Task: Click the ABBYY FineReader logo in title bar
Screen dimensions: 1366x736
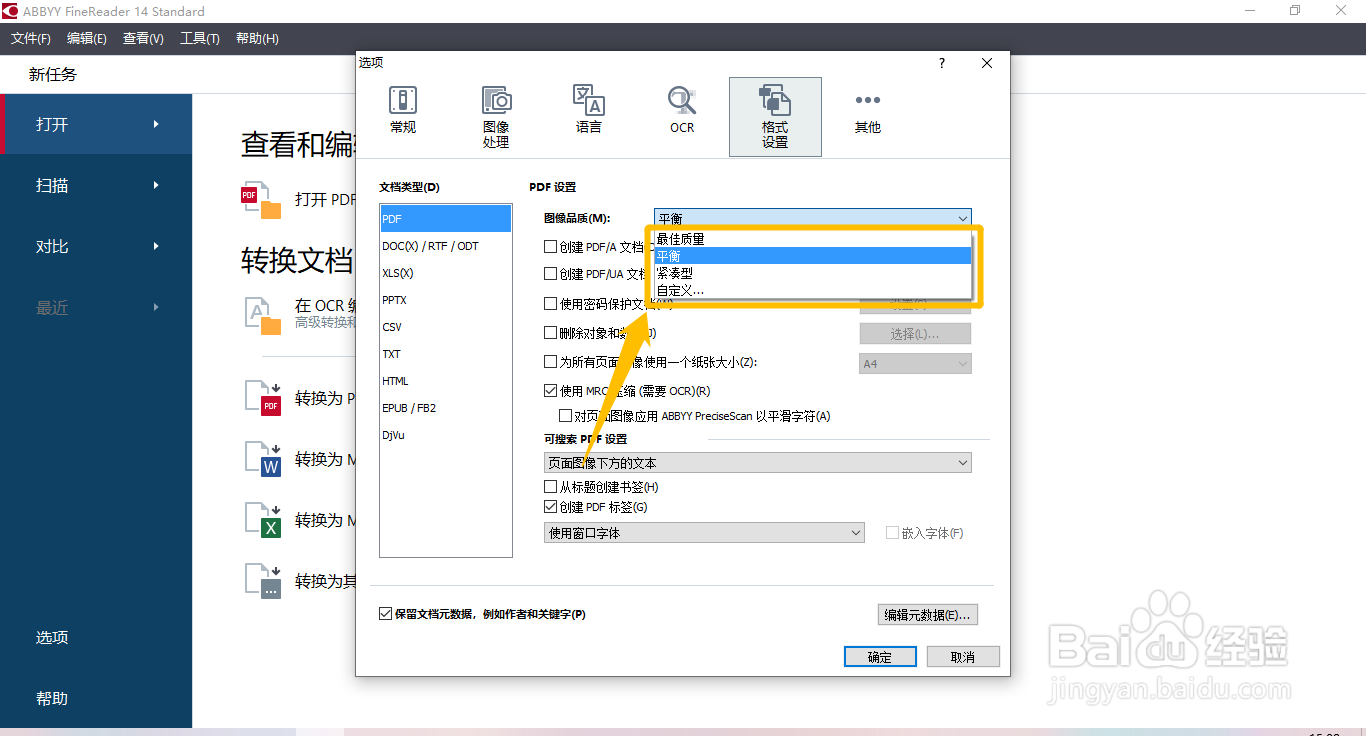Action: coord(9,11)
